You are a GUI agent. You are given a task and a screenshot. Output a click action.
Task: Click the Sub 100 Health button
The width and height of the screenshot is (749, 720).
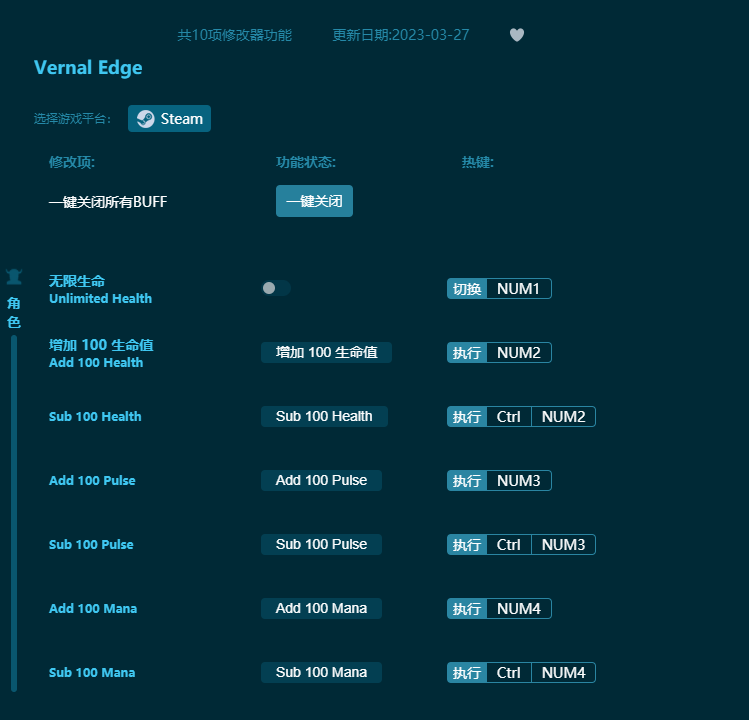coord(324,417)
